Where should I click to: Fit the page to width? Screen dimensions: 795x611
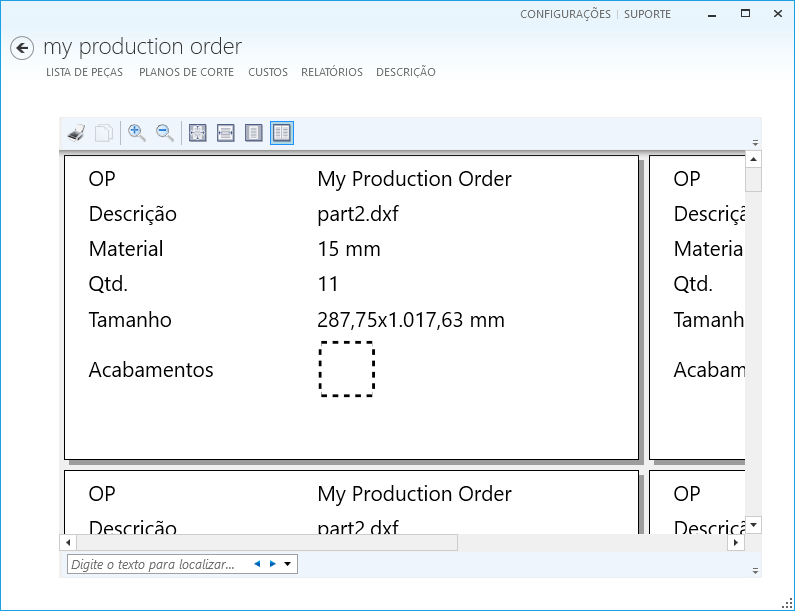[x=226, y=133]
